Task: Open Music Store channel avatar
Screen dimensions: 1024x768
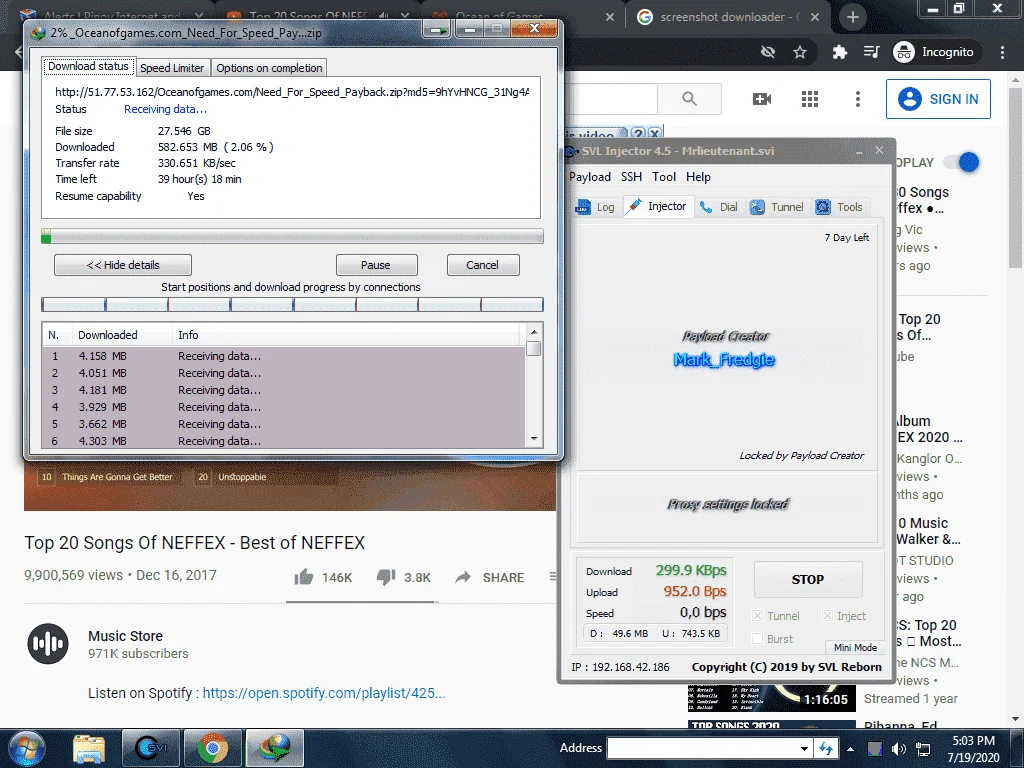Action: click(48, 644)
